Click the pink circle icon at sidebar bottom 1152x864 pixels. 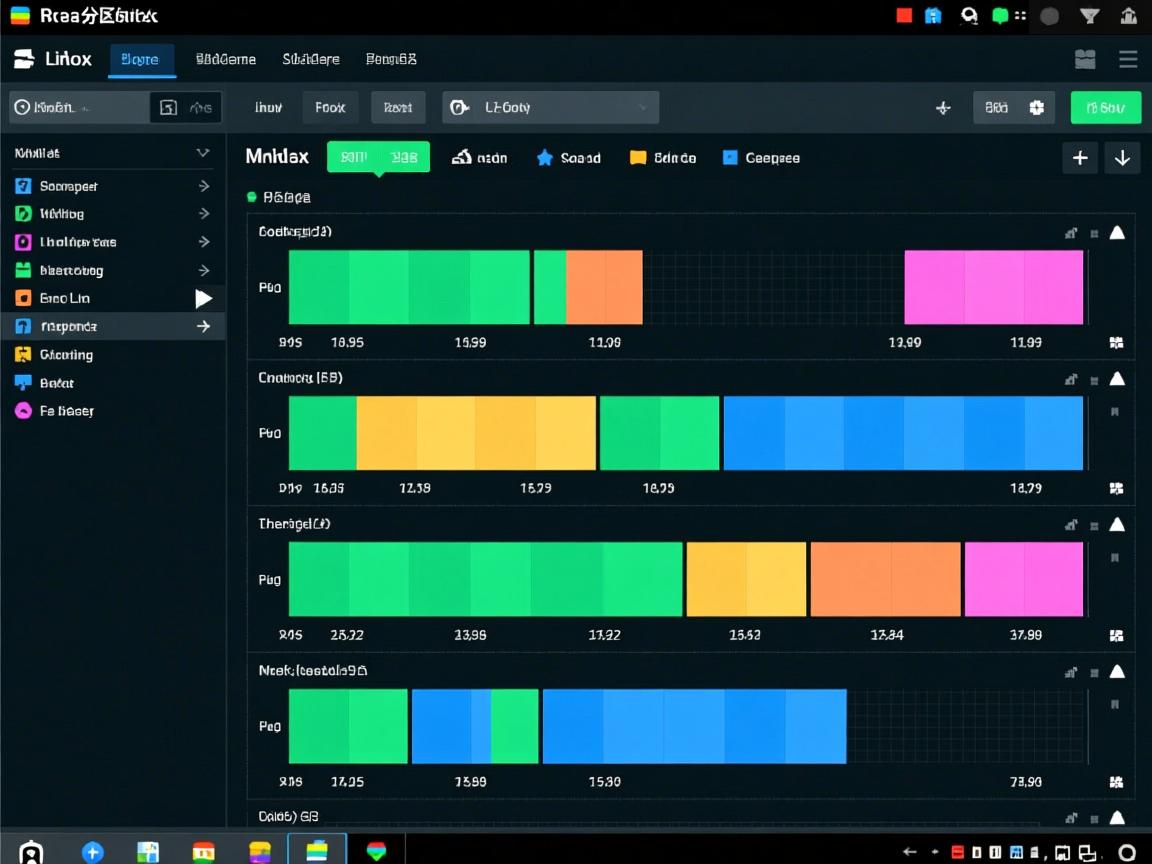click(x=23, y=410)
